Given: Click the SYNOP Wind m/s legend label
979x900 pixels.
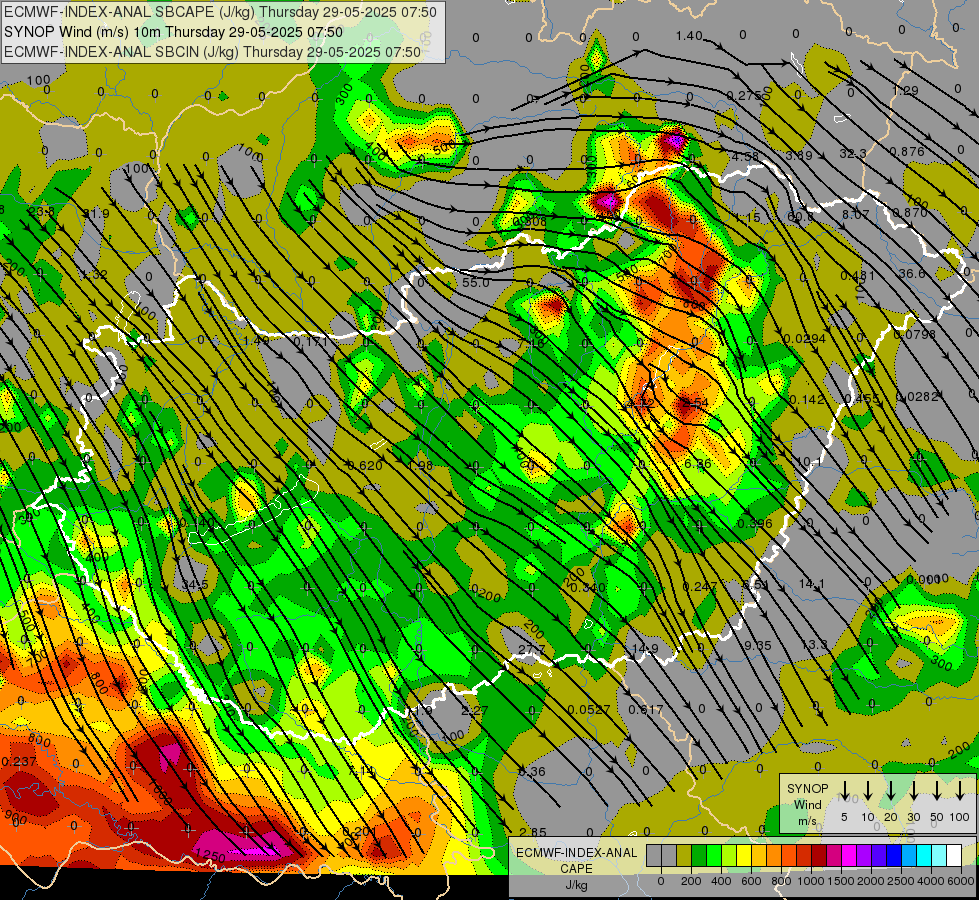Looking at the screenshot, I should tap(807, 804).
